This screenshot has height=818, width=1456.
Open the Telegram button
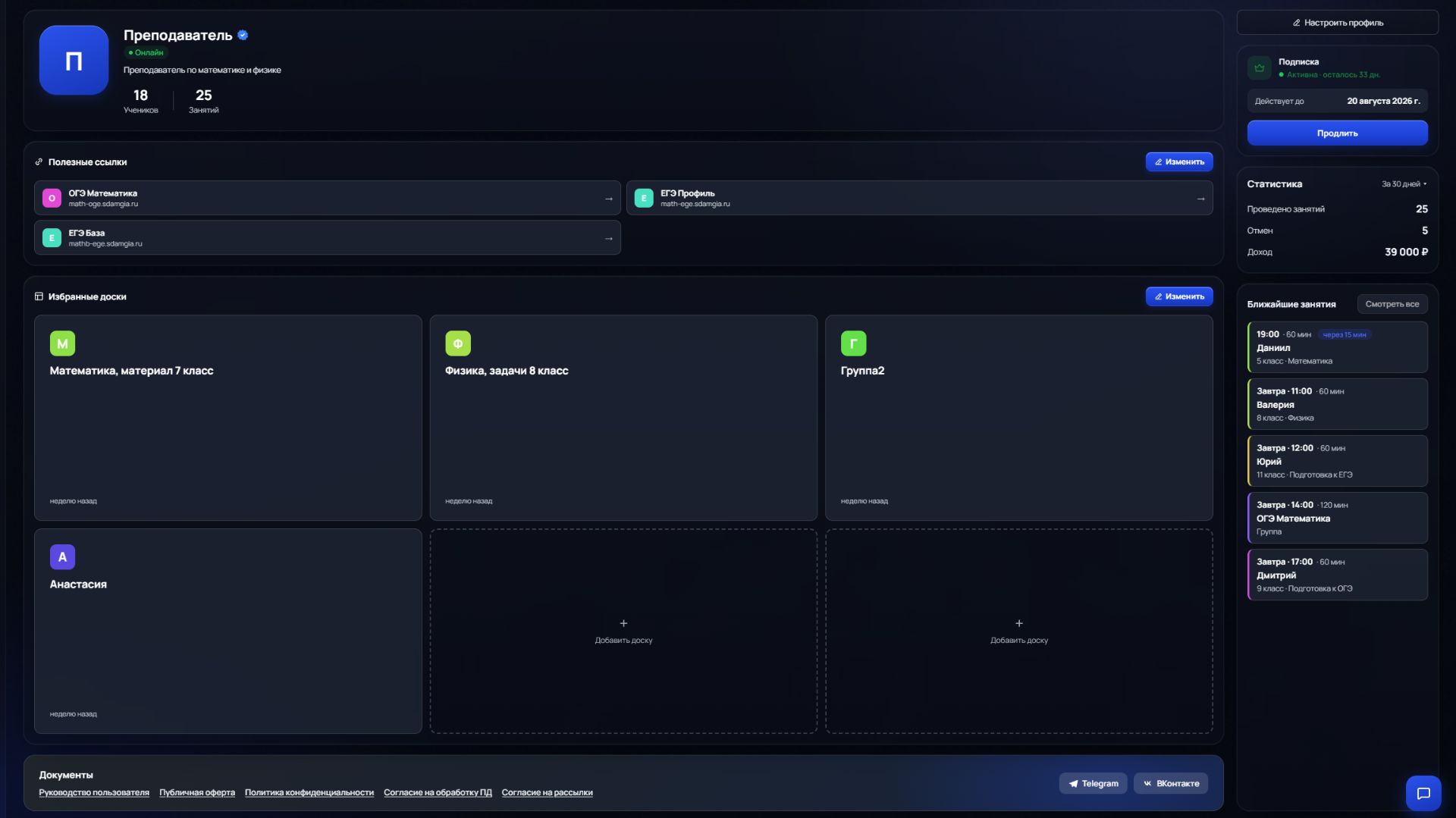pyautogui.click(x=1093, y=783)
